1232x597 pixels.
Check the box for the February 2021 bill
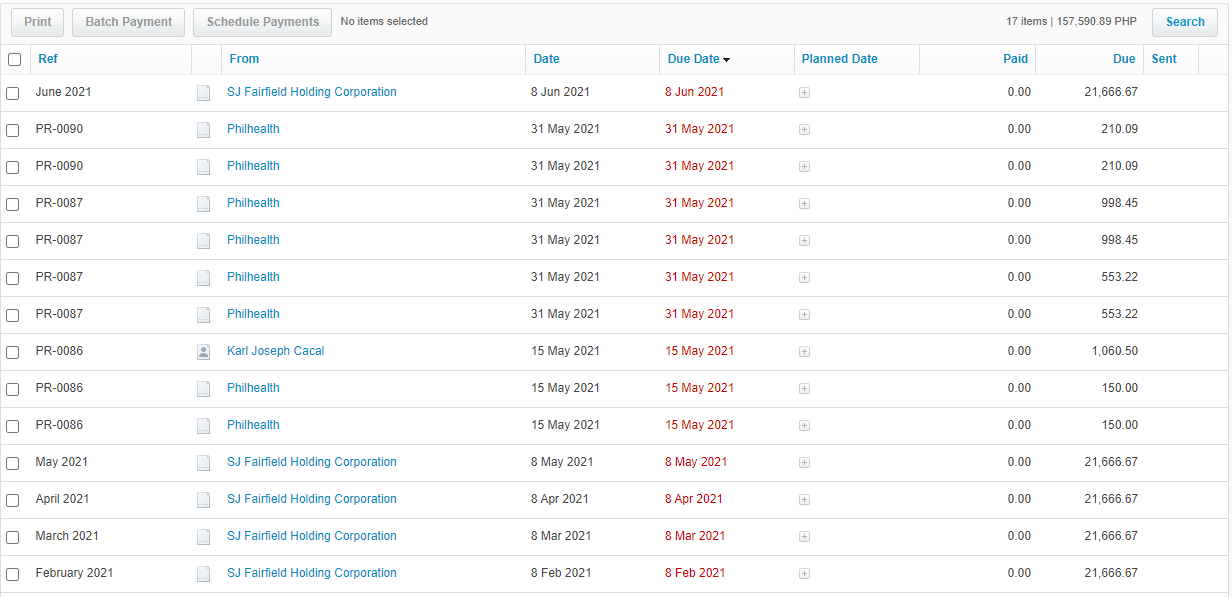click(13, 574)
